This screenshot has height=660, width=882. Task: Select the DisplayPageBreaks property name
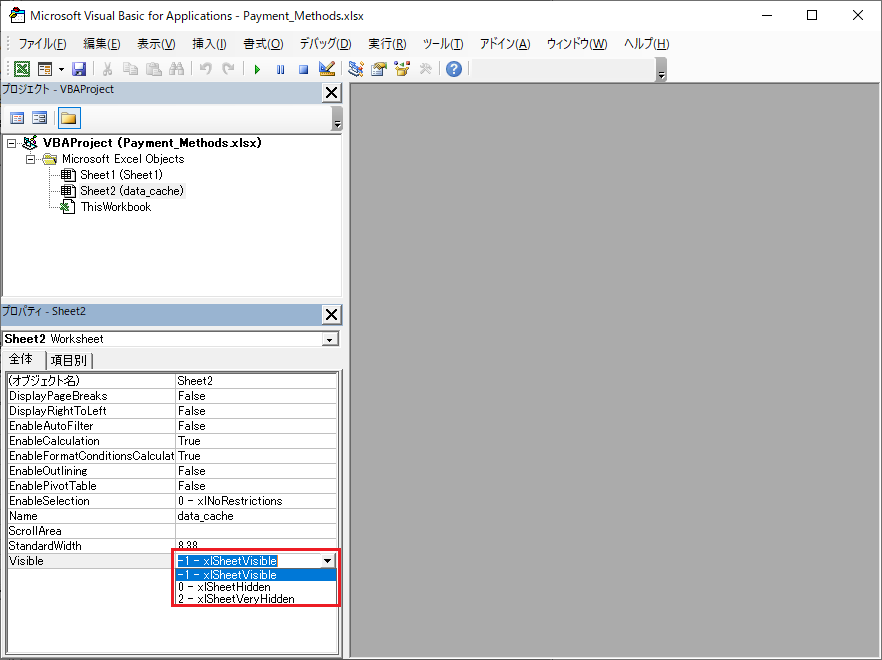point(58,396)
